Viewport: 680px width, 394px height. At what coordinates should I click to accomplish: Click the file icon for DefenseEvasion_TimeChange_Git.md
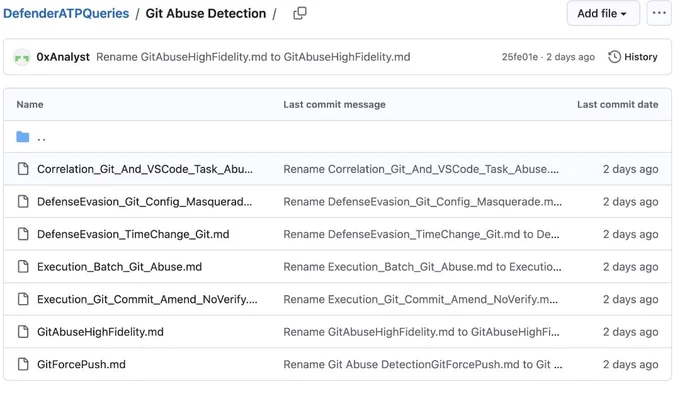[x=23, y=234]
